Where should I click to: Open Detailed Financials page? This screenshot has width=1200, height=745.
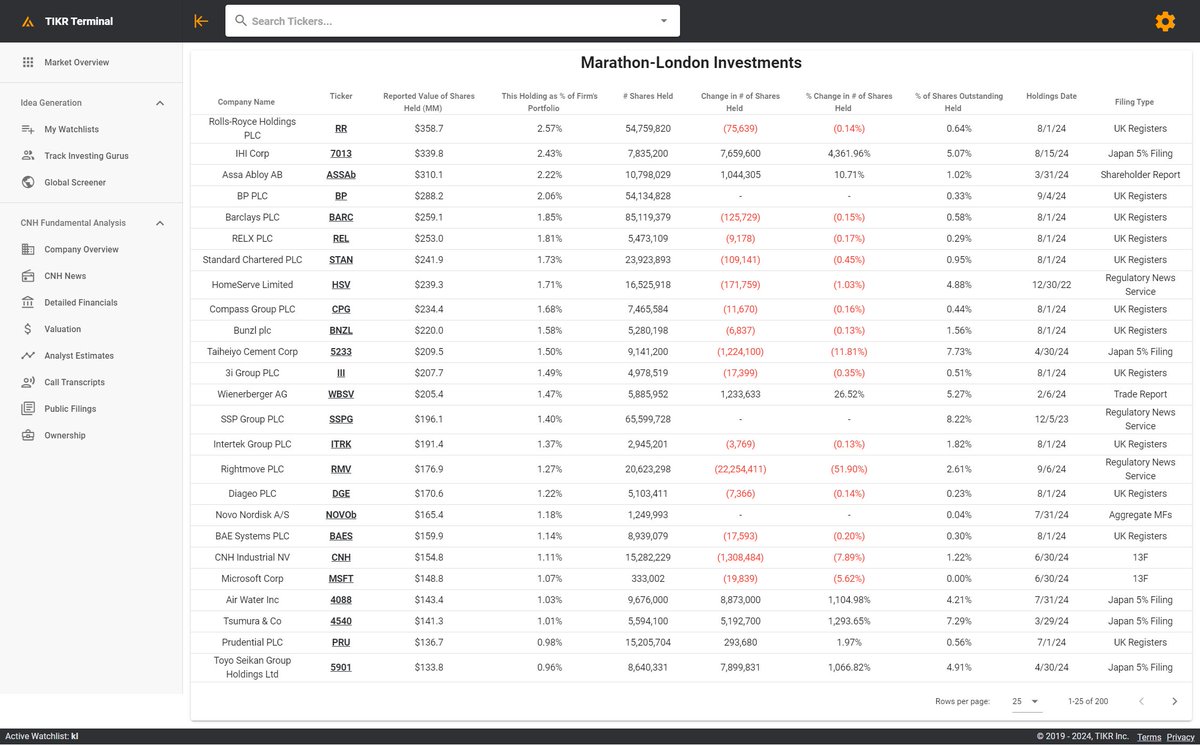[x=81, y=302]
